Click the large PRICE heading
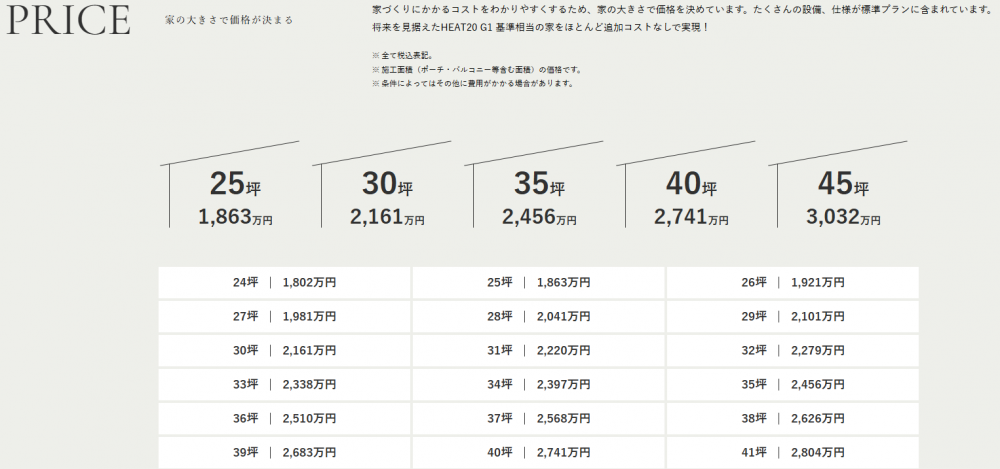Viewport: 1000px width, 469px height. [x=67, y=20]
